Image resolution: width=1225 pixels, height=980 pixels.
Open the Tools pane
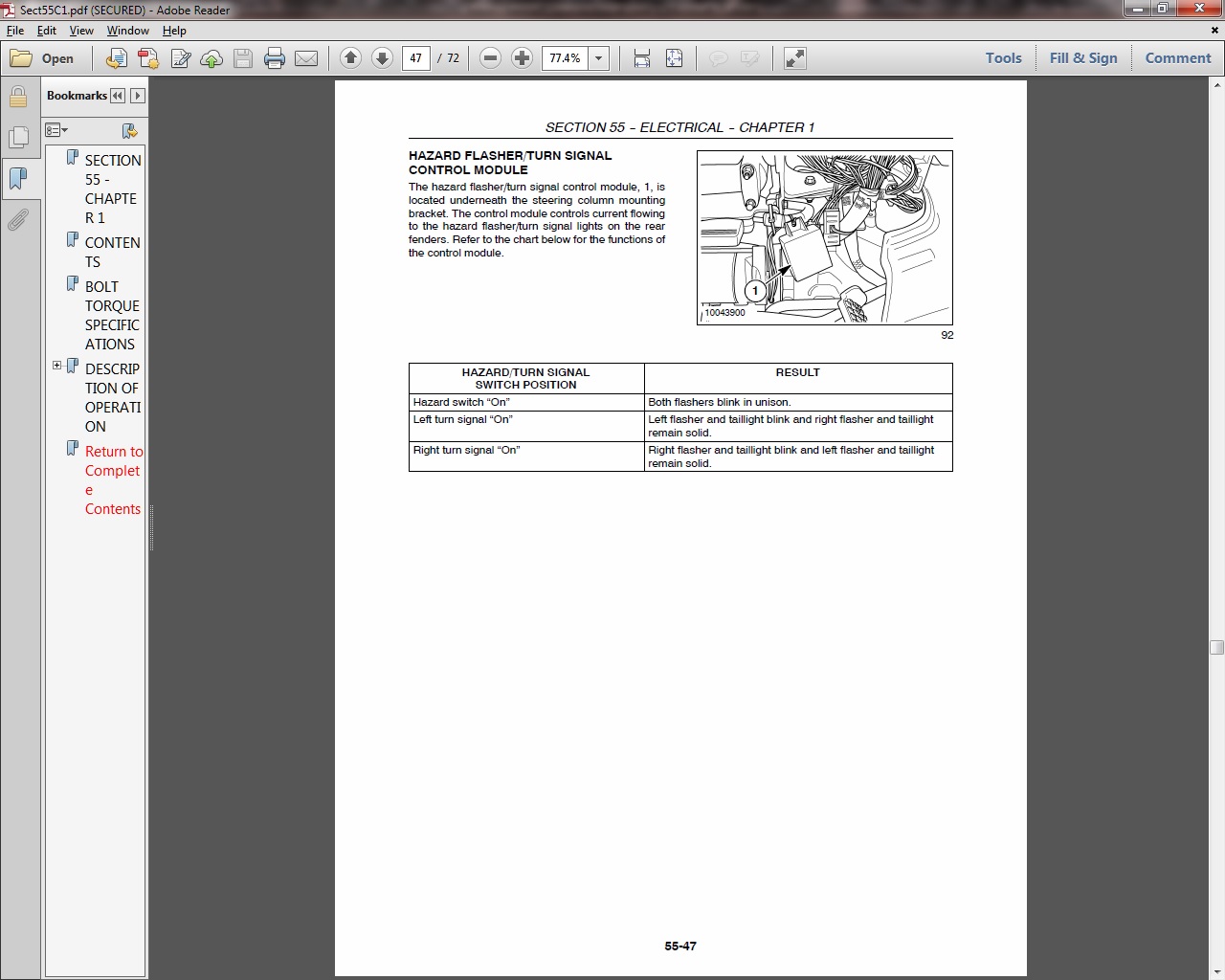tap(1004, 58)
